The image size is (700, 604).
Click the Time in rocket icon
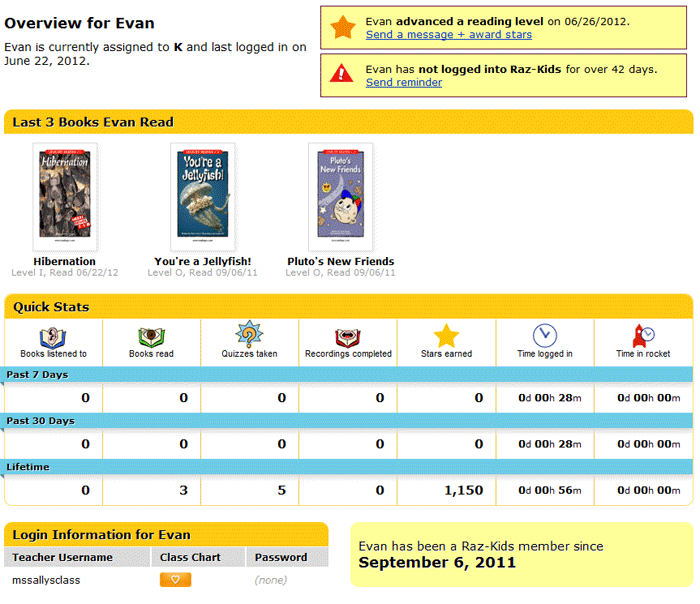click(x=643, y=336)
